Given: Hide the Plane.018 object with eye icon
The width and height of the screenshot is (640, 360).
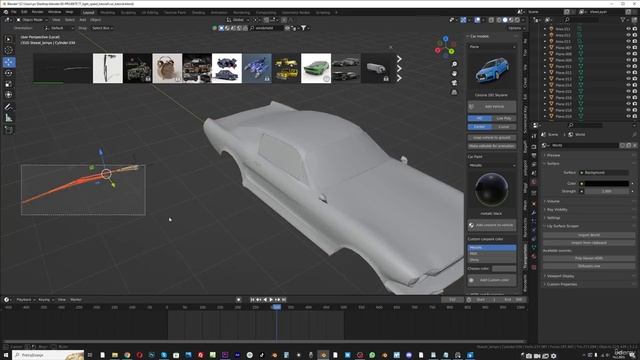Looking at the screenshot, I should click(628, 110).
